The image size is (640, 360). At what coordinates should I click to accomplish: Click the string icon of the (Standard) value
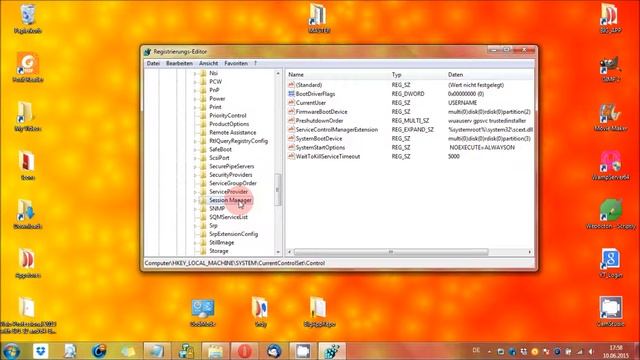291,85
